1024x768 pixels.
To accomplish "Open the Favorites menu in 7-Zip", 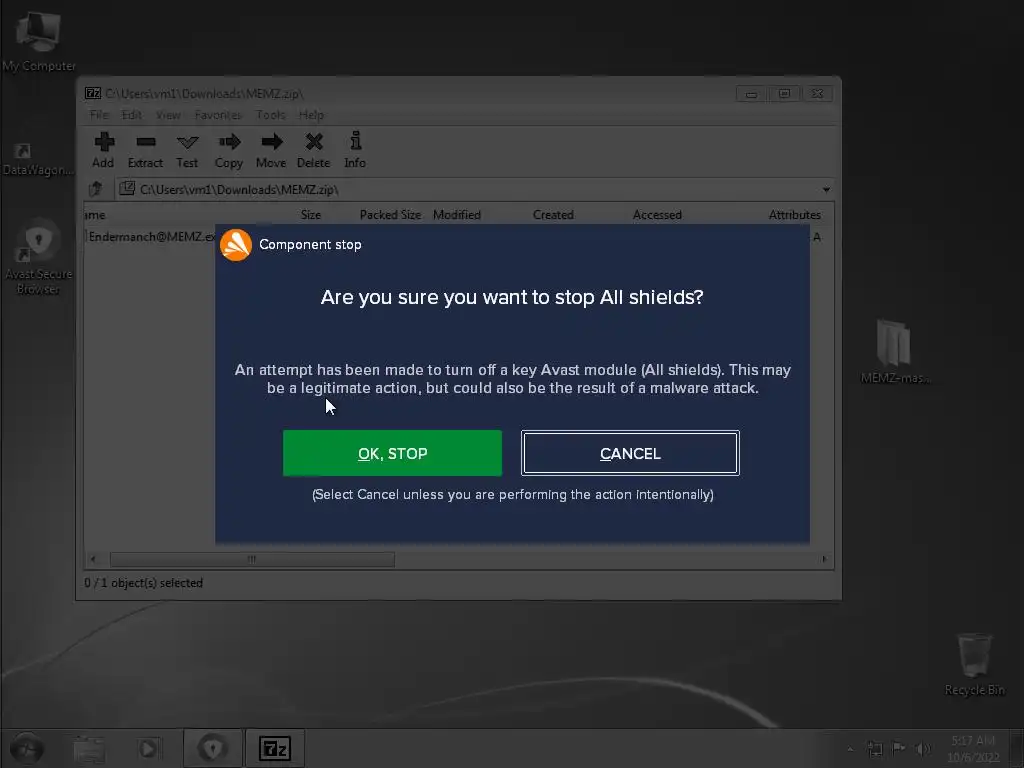I will pyautogui.click(x=218, y=115).
